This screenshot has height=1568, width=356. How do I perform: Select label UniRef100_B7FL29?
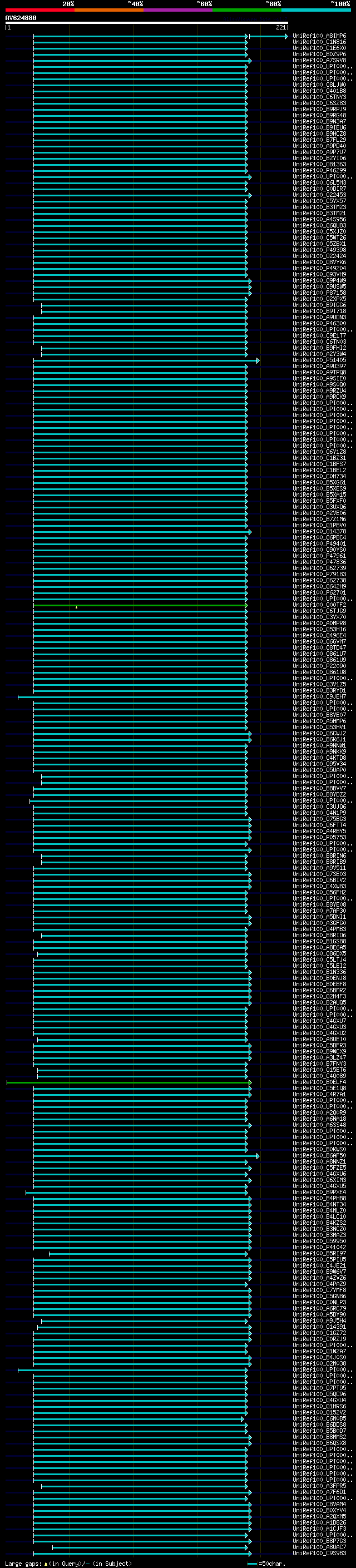coord(319,140)
